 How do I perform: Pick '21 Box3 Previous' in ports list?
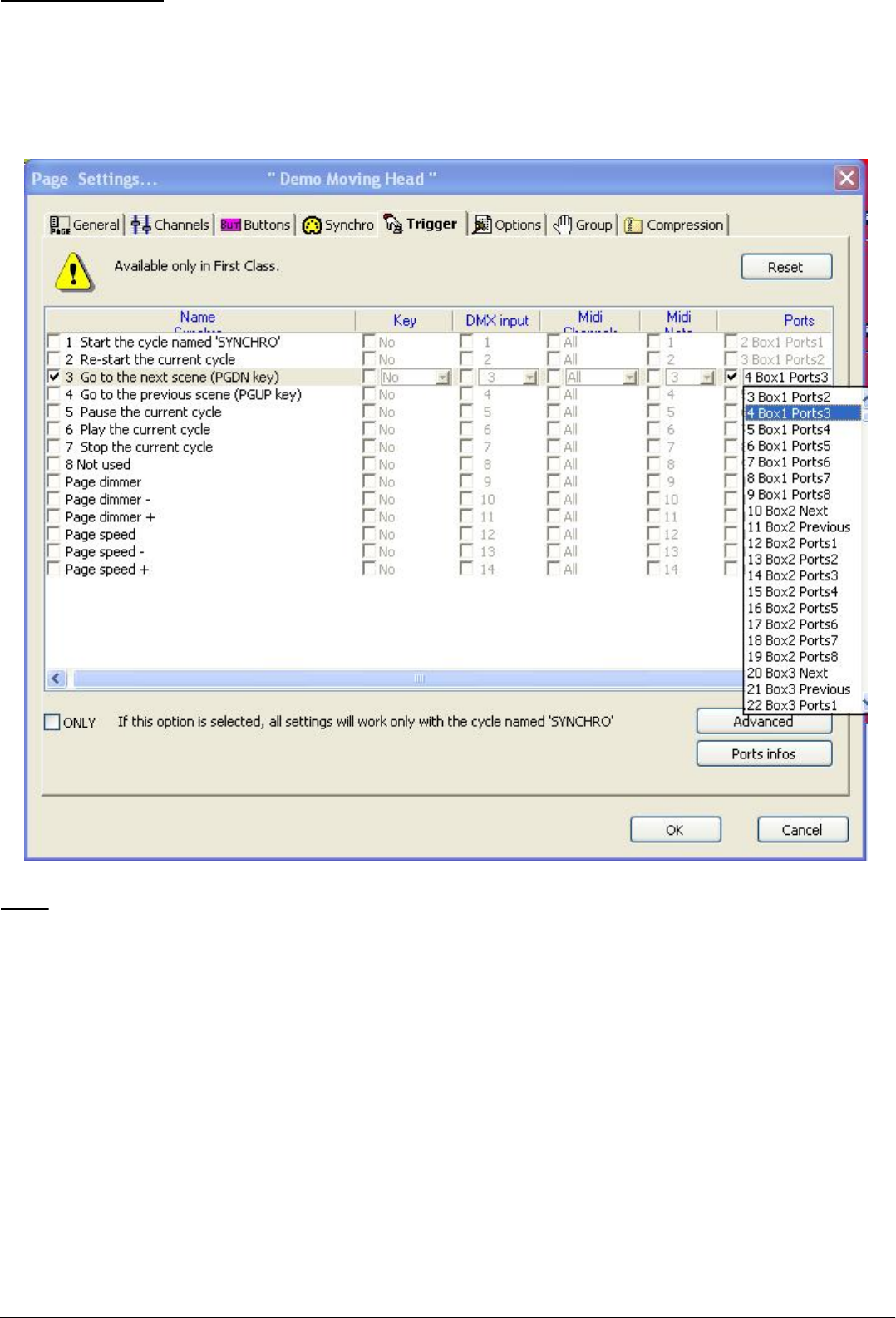coord(803,689)
